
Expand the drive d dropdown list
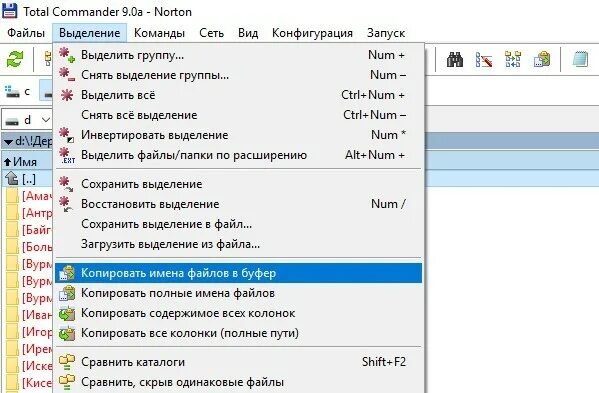pos(46,120)
